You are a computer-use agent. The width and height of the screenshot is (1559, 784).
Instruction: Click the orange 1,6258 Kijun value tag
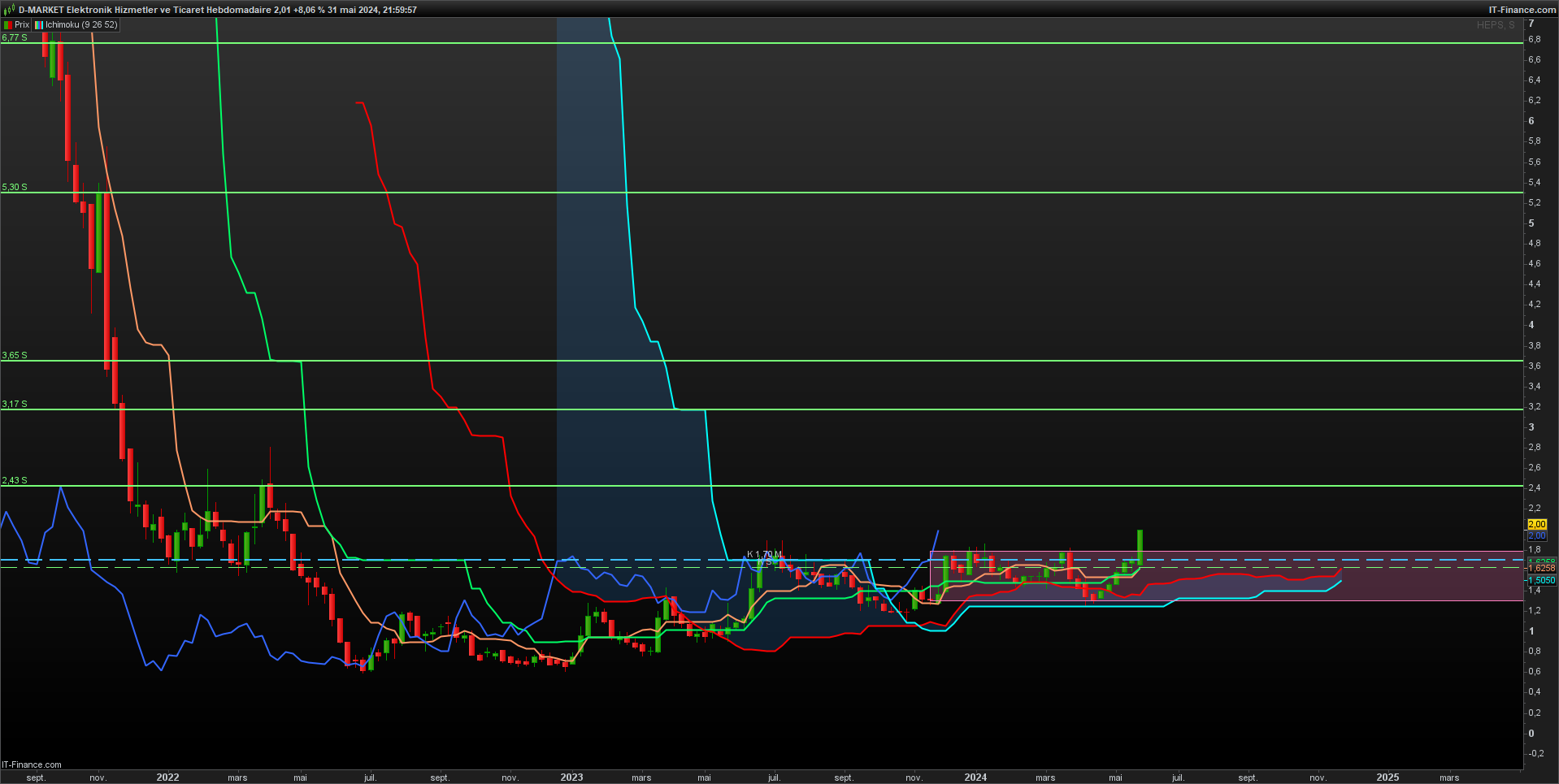[1542, 568]
